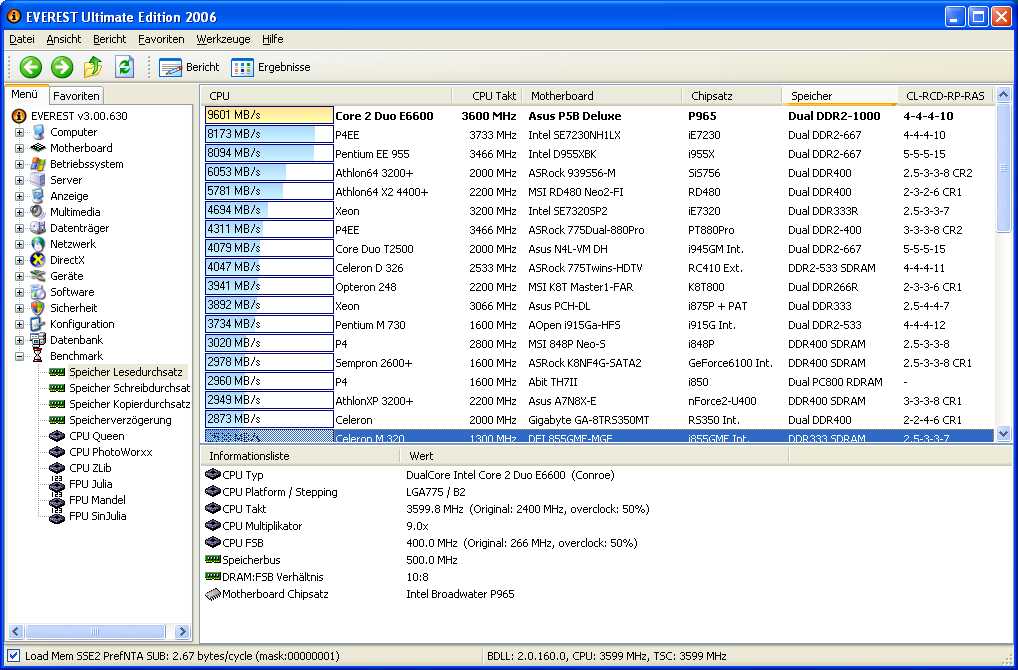This screenshot has width=1018, height=670.
Task: Click the Informationsliste column header
Action: coord(301,456)
